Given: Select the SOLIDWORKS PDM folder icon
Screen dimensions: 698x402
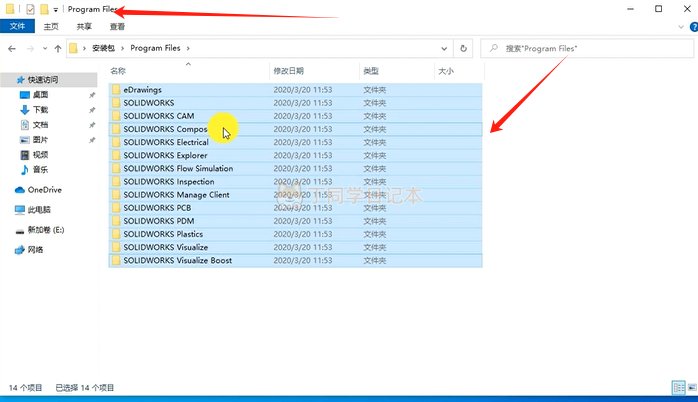Looking at the screenshot, I should click(x=116, y=221).
